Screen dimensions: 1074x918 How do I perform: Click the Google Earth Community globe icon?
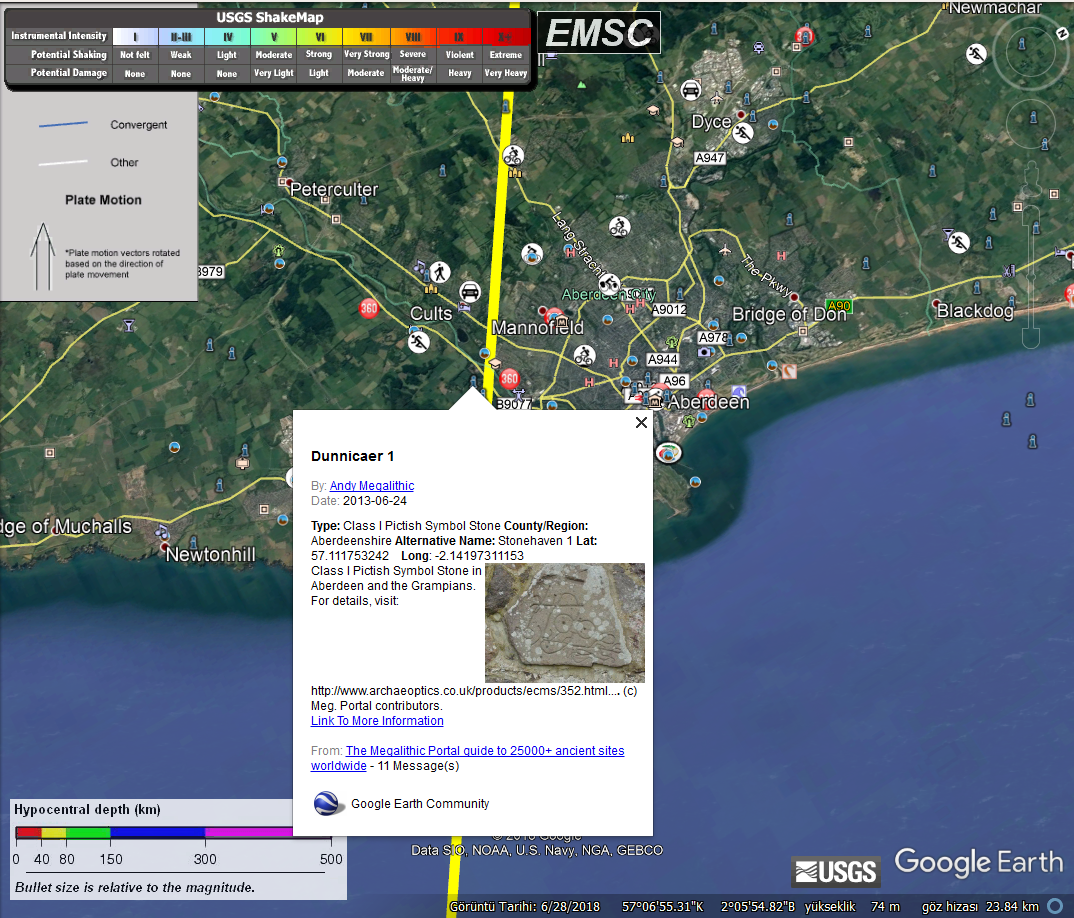click(328, 804)
